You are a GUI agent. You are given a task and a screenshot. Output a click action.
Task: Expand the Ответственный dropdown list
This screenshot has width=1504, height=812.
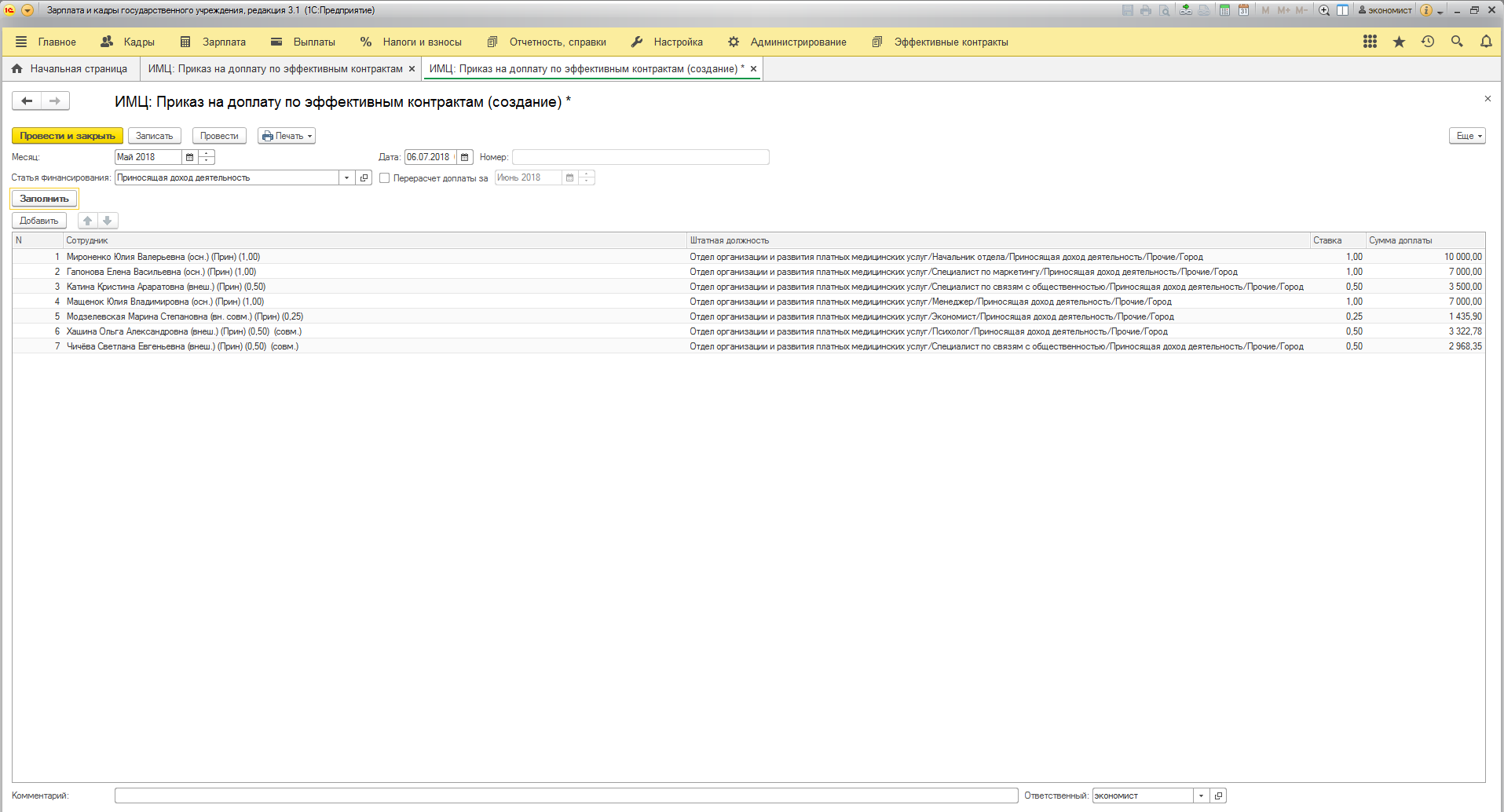click(x=1201, y=796)
